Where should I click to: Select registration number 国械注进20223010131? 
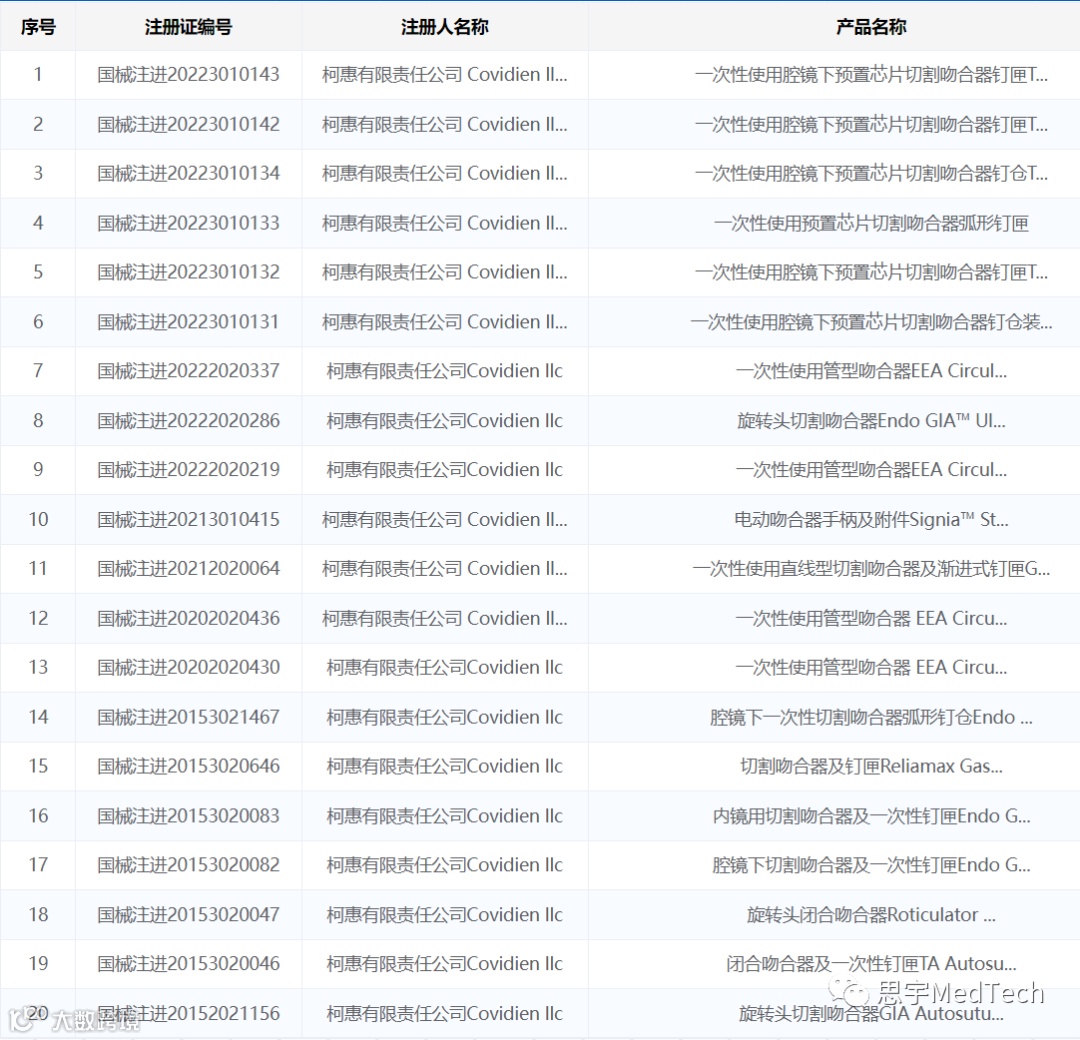click(x=188, y=322)
